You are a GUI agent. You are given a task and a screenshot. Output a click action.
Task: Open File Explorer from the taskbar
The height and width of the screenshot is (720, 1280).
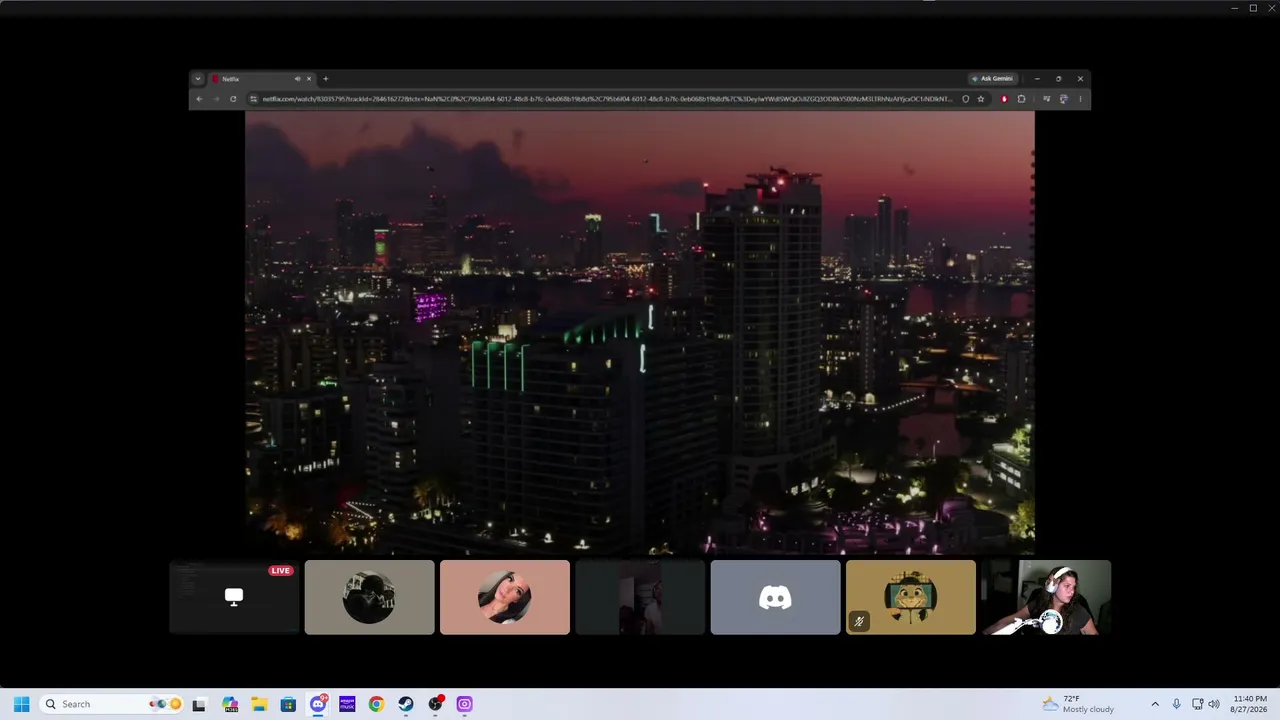pos(259,704)
